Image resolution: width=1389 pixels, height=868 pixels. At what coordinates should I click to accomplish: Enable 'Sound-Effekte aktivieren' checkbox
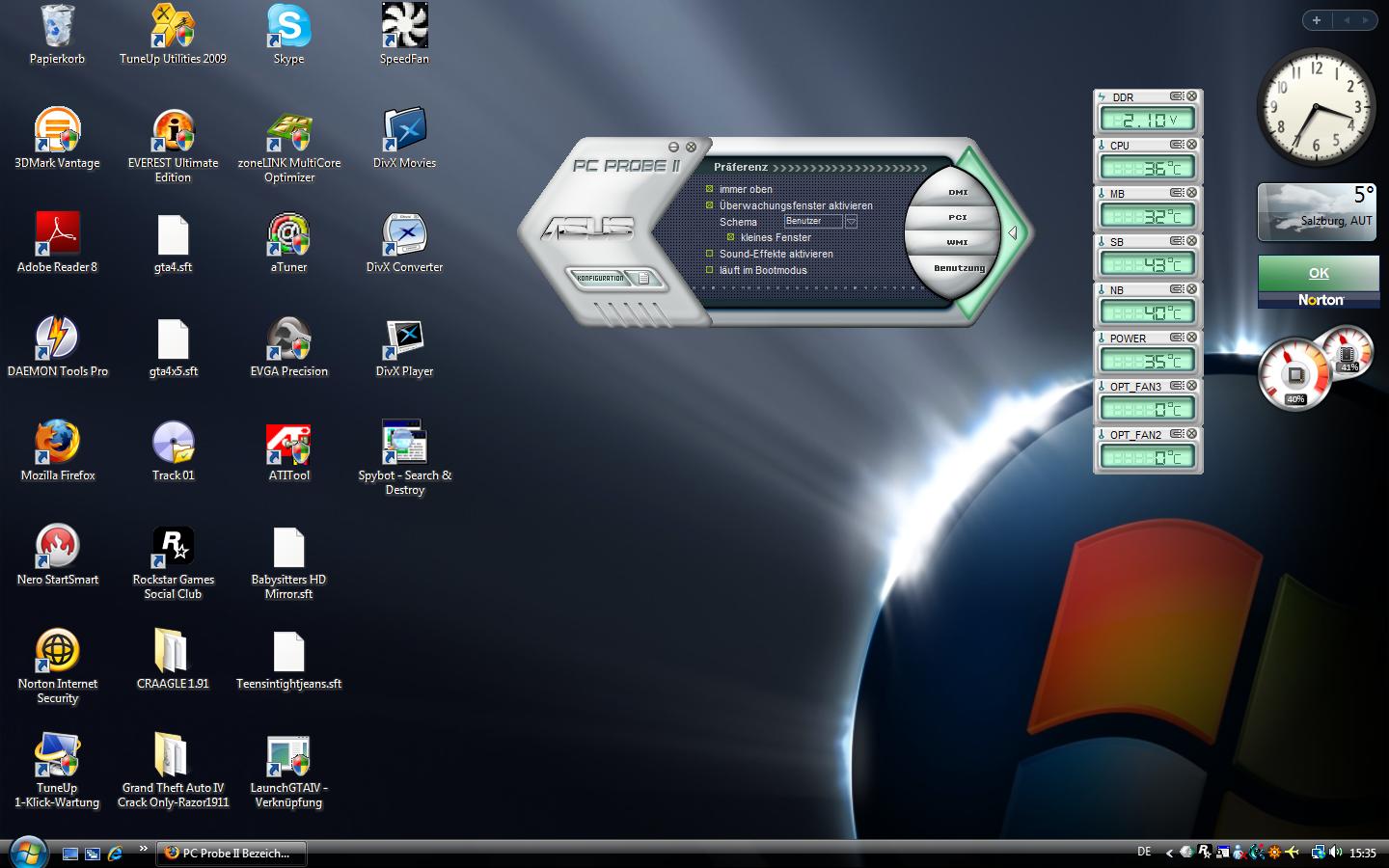[x=710, y=254]
